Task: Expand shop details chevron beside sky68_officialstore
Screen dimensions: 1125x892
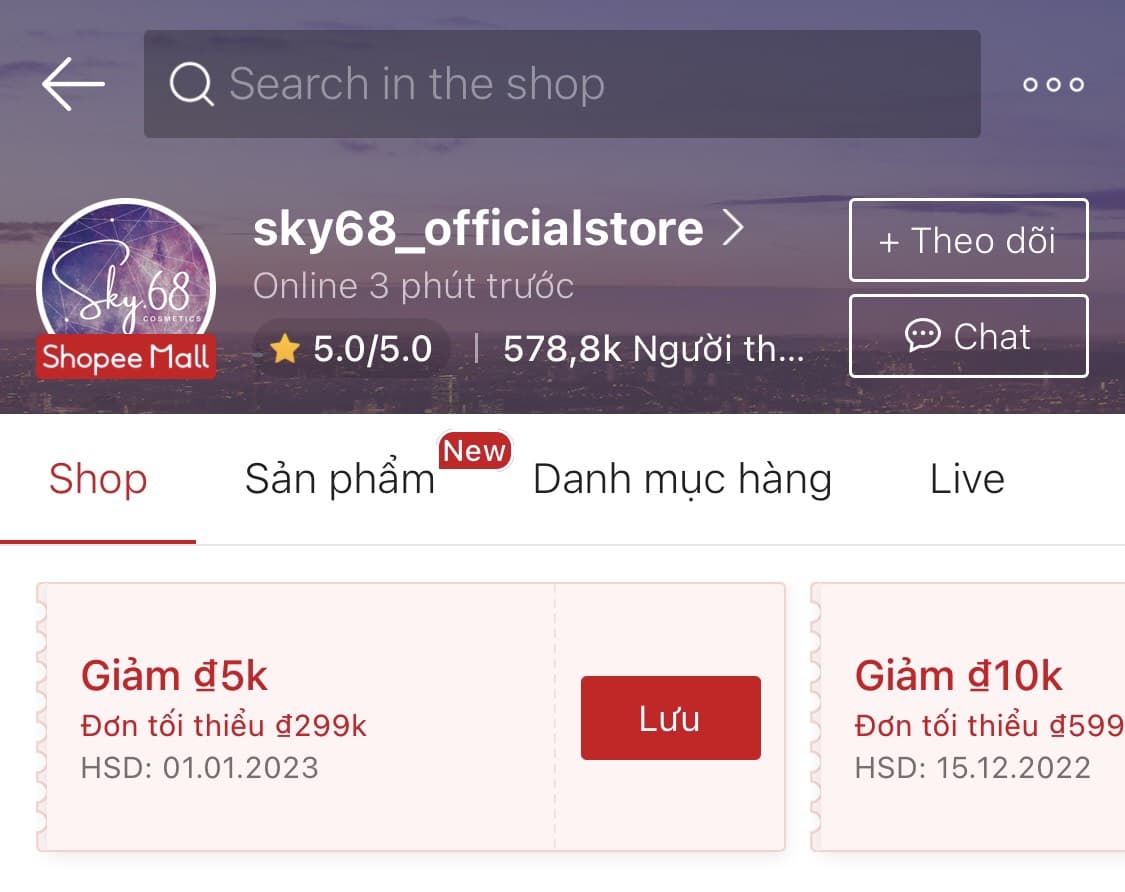Action: [x=734, y=229]
